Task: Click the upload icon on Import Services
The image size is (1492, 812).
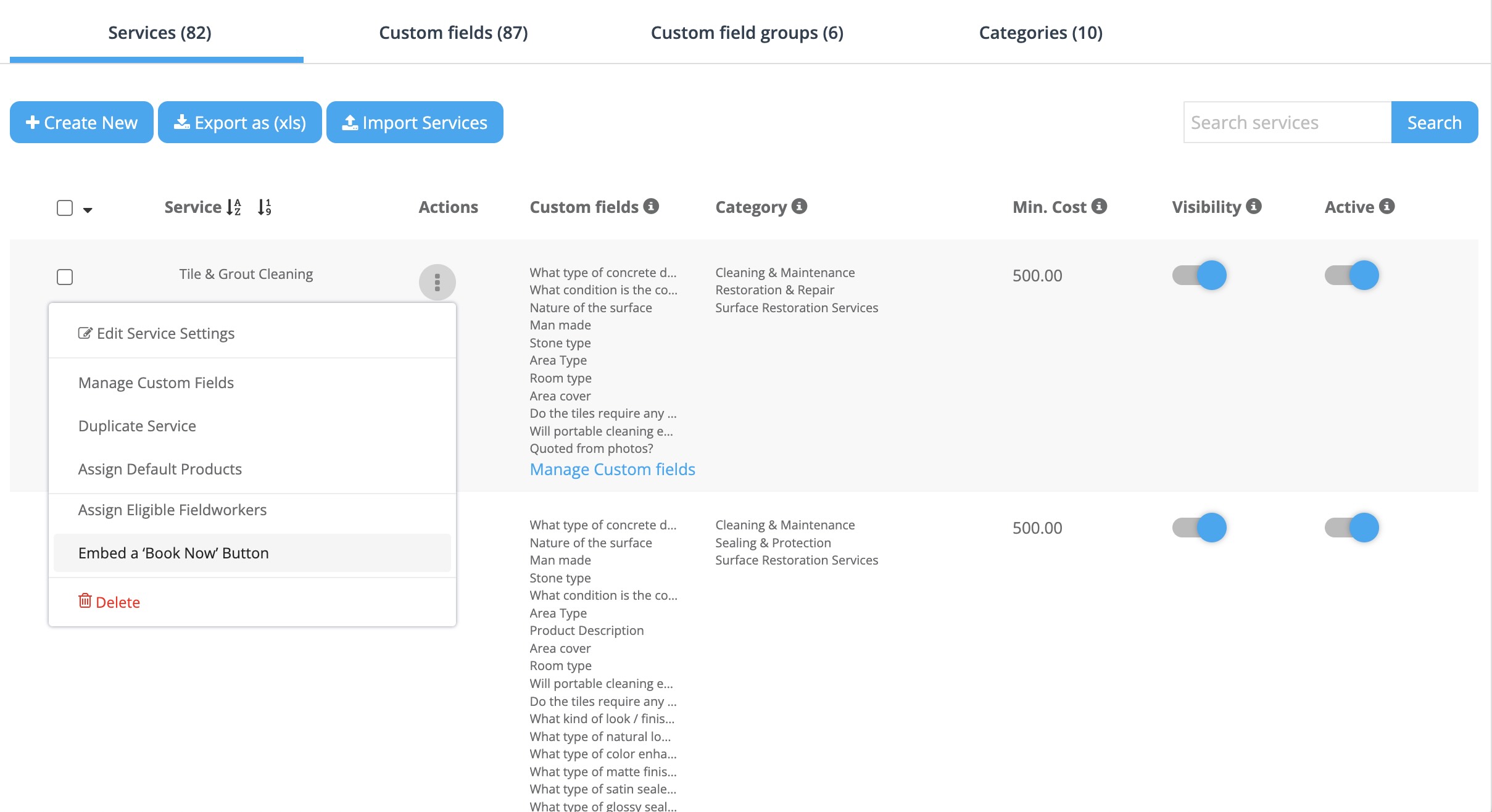Action: 349,122
